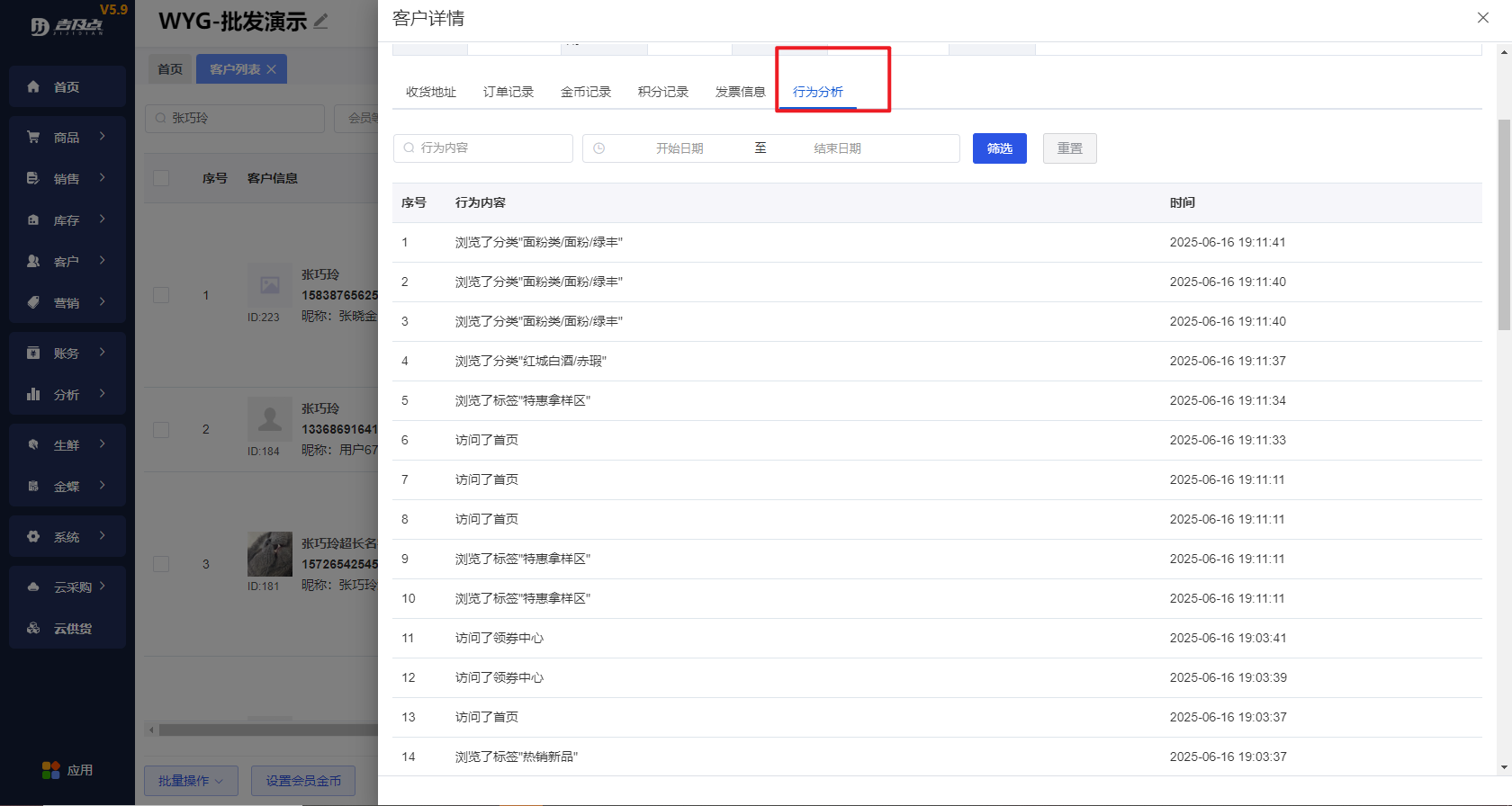Click the shopping cart 商品 icon
This screenshot has height=806, width=1512.
pos(33,137)
